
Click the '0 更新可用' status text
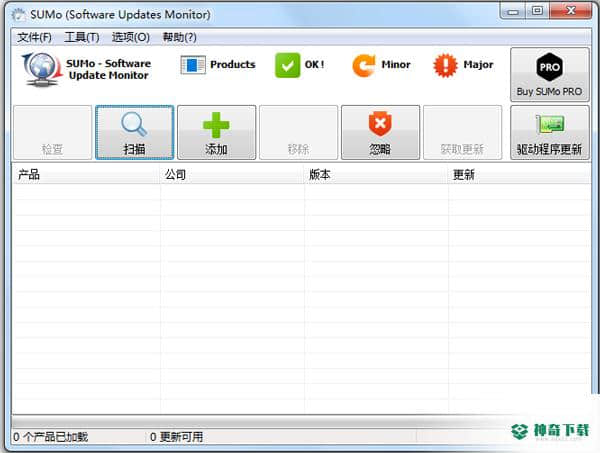(x=176, y=437)
